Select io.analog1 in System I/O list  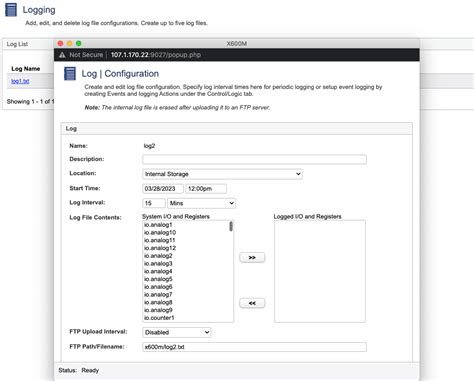pyautogui.click(x=185, y=225)
